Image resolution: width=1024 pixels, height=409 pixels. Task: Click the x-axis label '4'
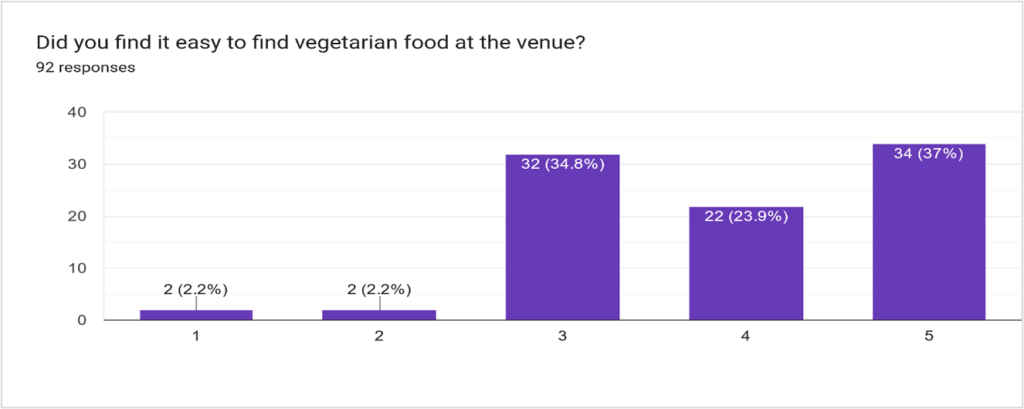point(746,337)
